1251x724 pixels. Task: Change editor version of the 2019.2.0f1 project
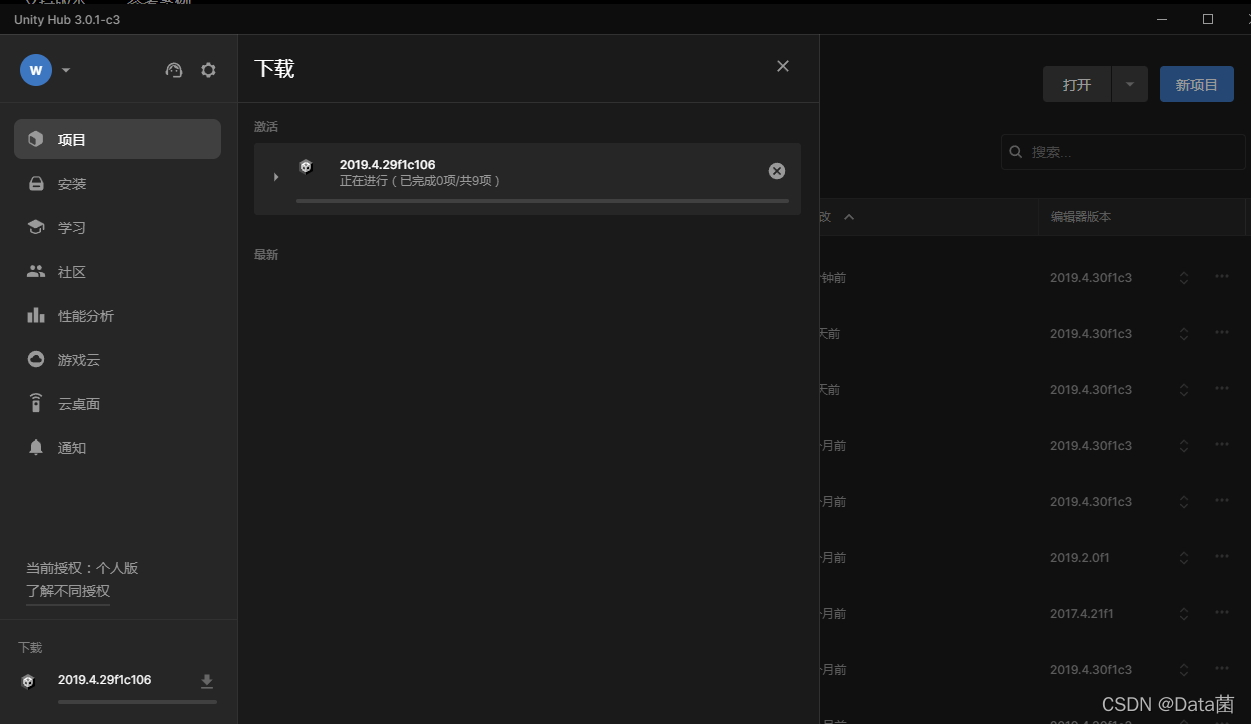click(x=1184, y=558)
